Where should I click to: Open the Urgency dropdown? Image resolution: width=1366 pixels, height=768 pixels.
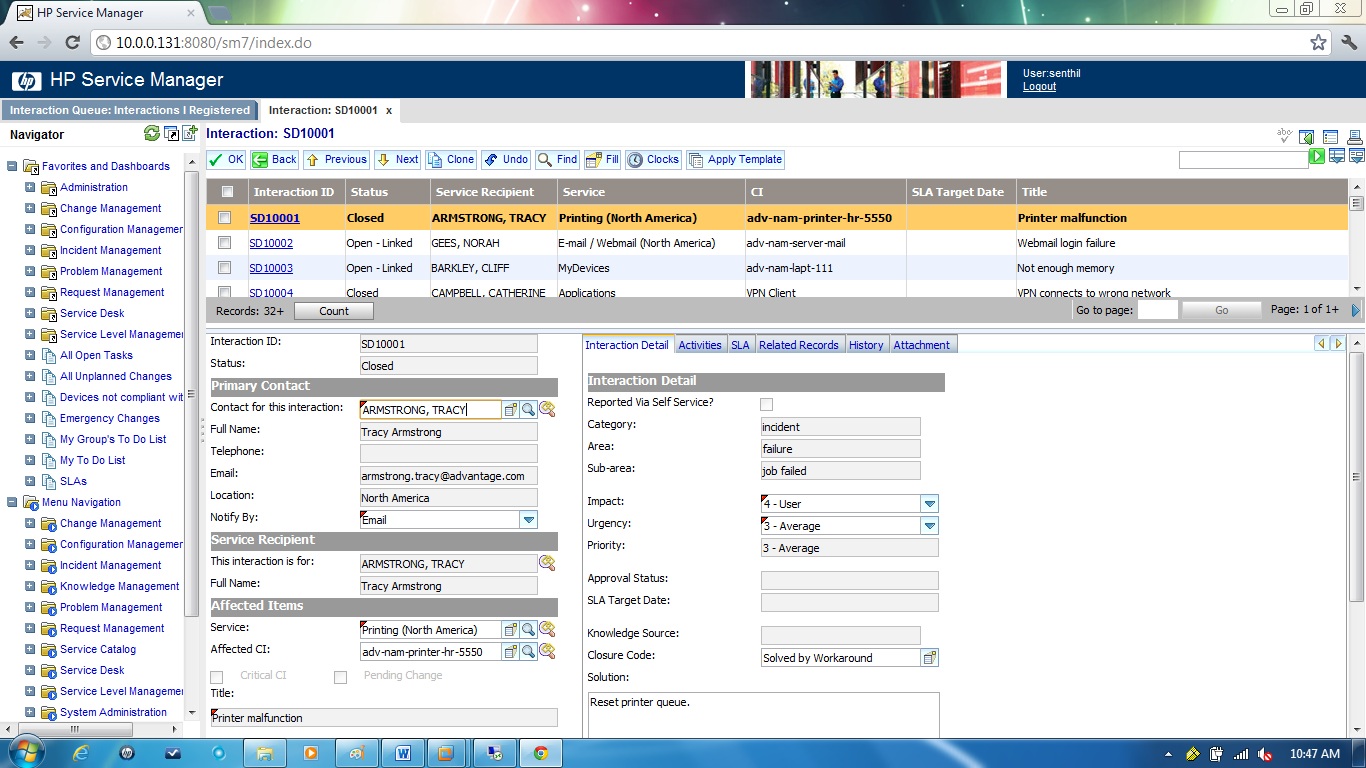pos(930,525)
